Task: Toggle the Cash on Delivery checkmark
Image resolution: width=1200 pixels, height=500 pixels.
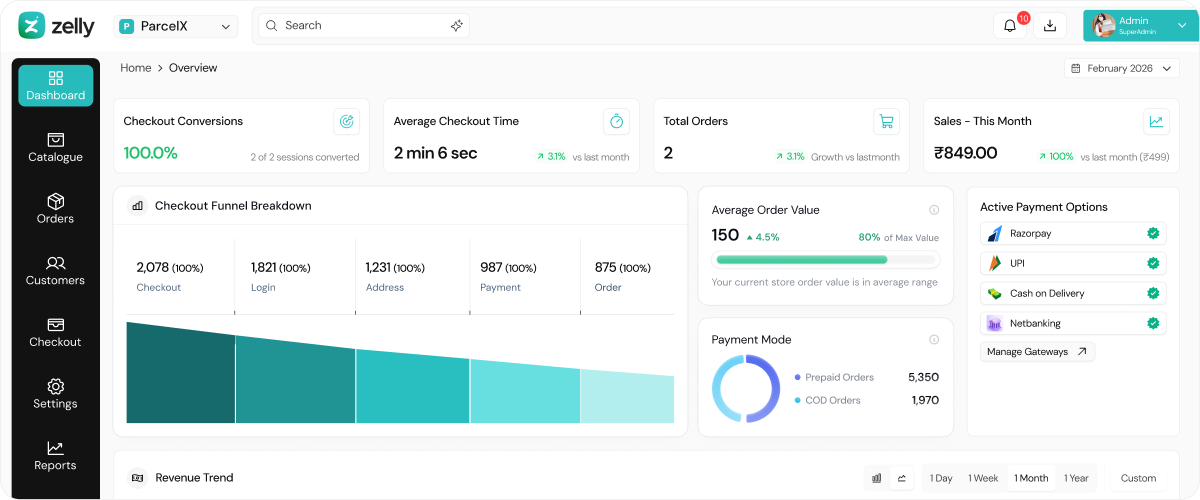Action: click(1153, 294)
